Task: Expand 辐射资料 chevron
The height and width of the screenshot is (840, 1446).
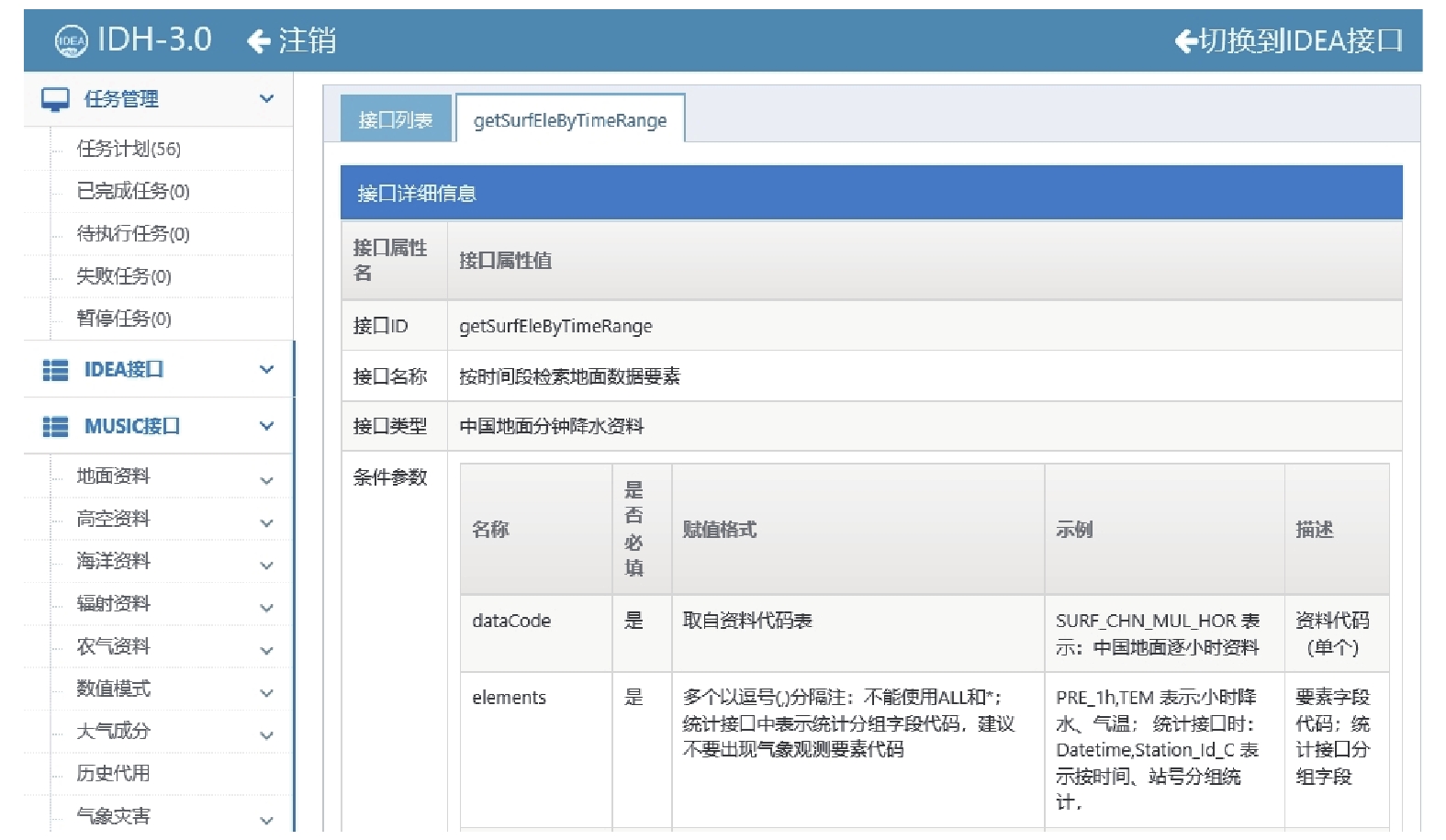Action: (266, 608)
